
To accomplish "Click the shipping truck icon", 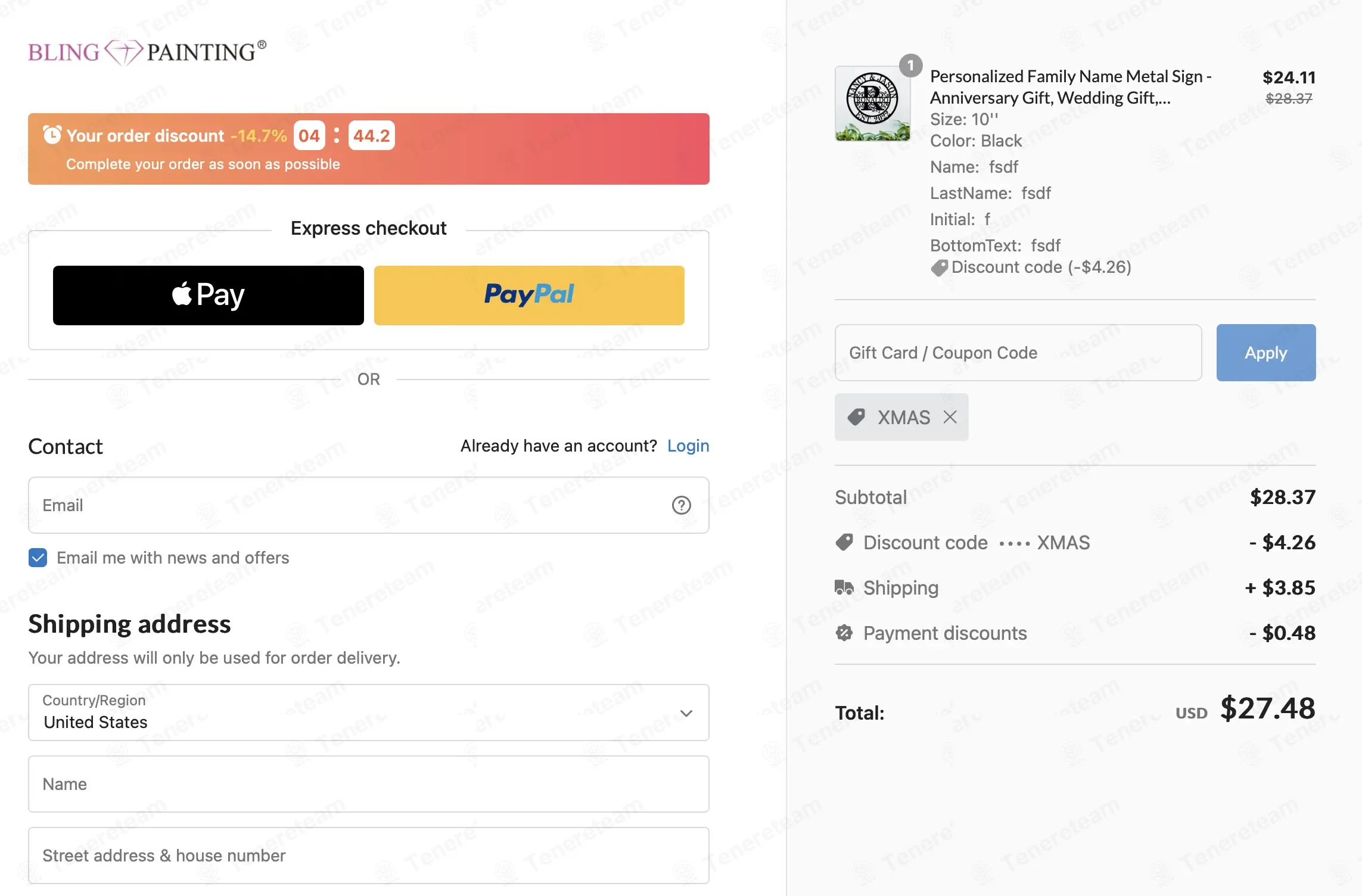I will pos(844,587).
